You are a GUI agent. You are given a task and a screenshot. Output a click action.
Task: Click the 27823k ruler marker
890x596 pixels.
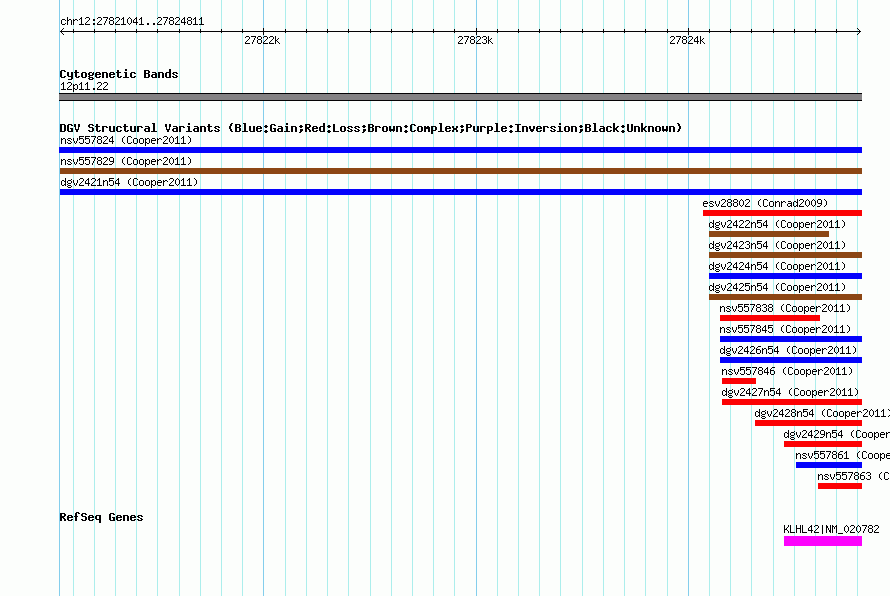tap(475, 40)
